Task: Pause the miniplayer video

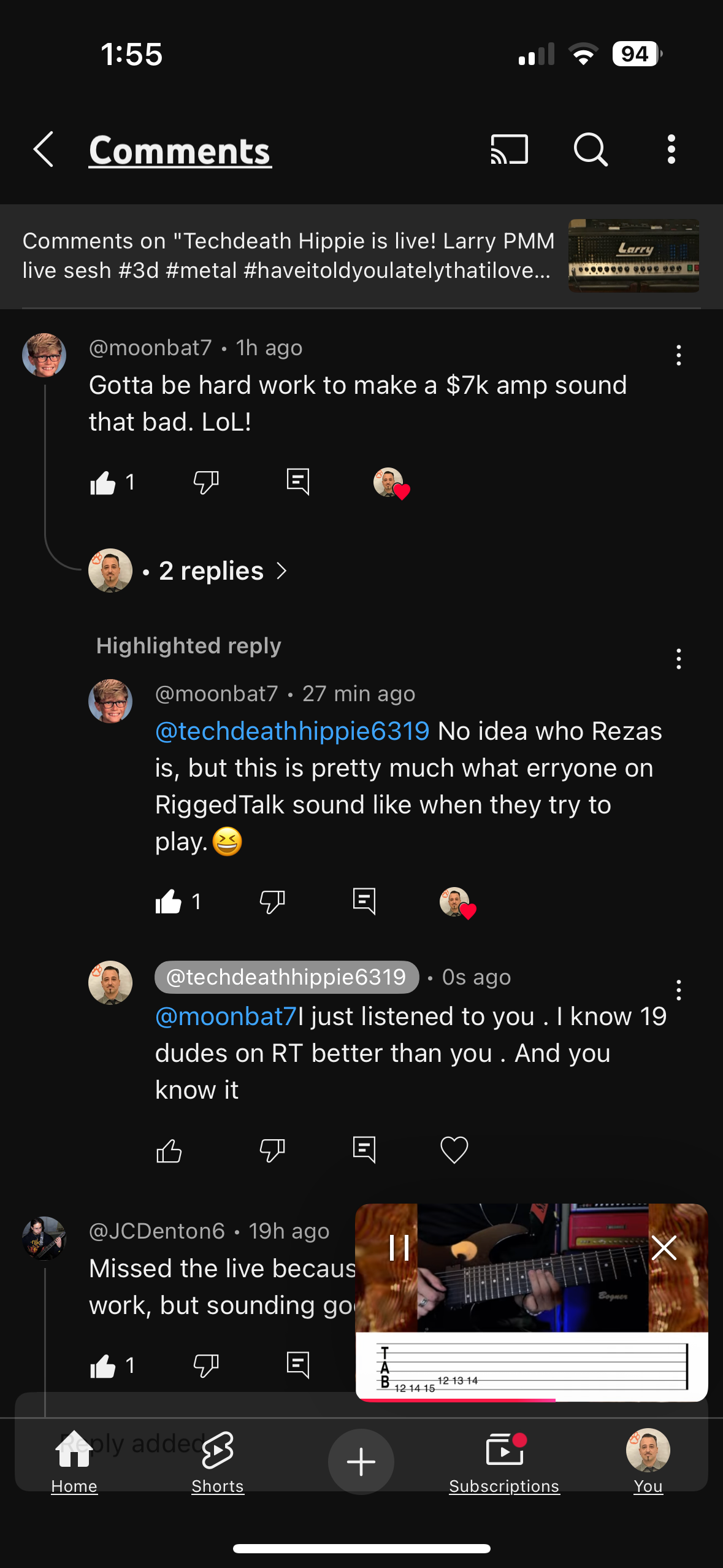Action: point(399,1247)
